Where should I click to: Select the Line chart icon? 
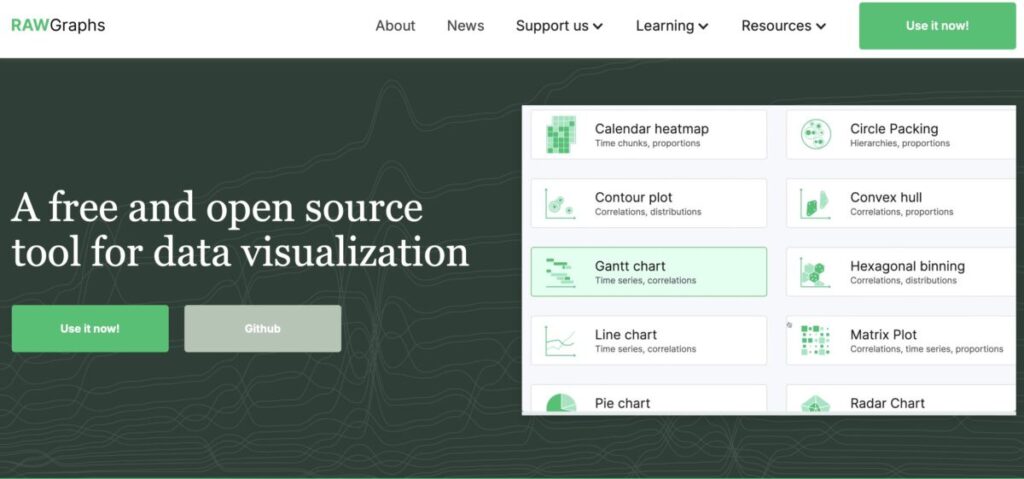[561, 341]
